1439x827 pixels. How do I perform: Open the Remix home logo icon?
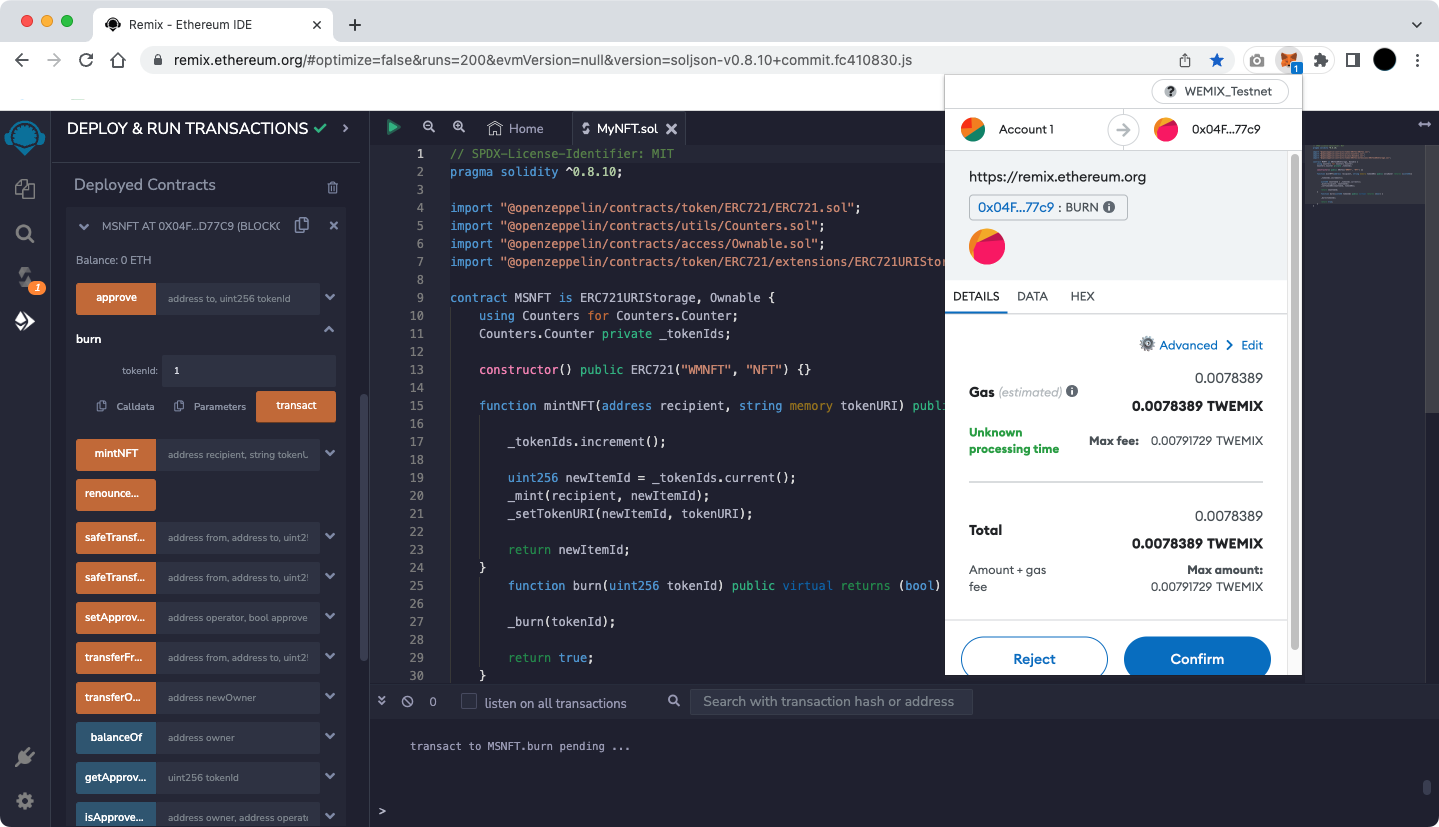25,136
